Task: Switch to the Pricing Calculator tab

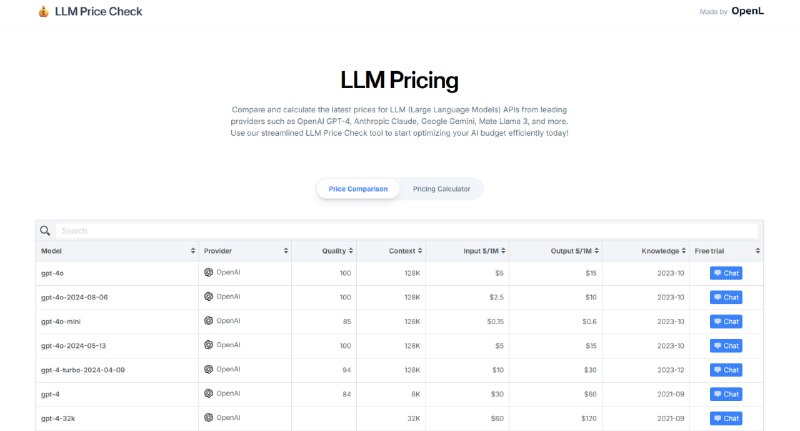Action: click(441, 189)
